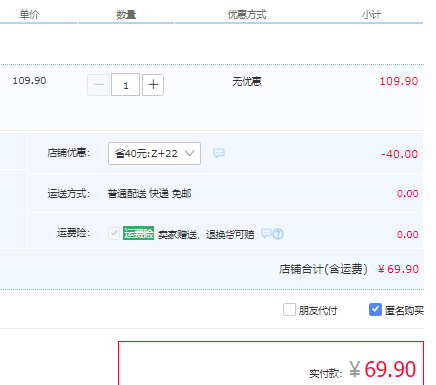Toggle the 运费险 checkbox
This screenshot has width=436, height=385.
pos(114,233)
